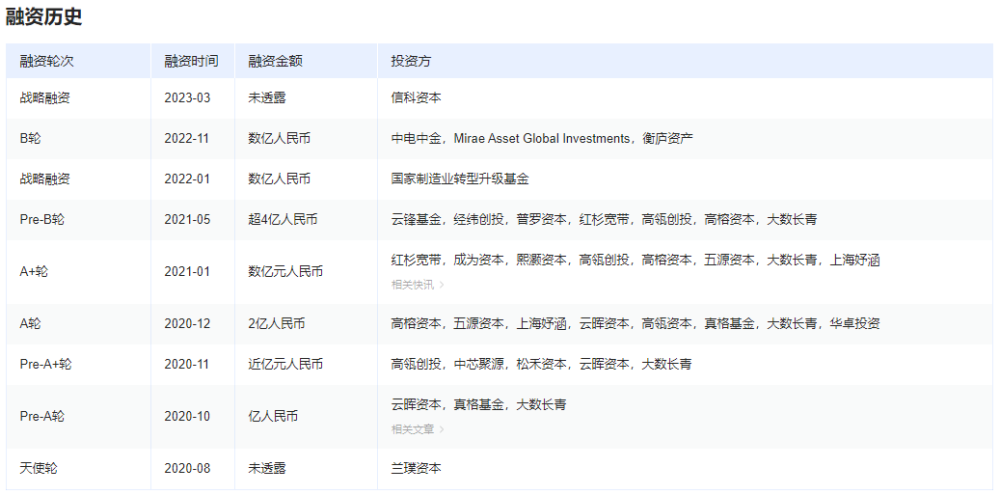Click the 2亿人民币 amount

tap(277, 323)
